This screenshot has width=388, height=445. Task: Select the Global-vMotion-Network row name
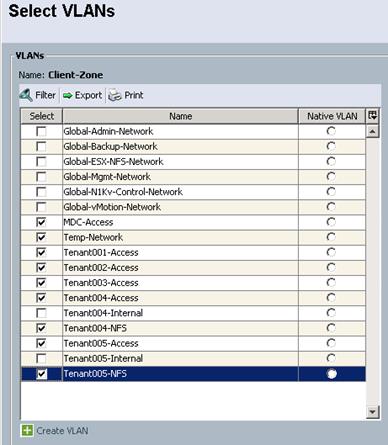112,207
